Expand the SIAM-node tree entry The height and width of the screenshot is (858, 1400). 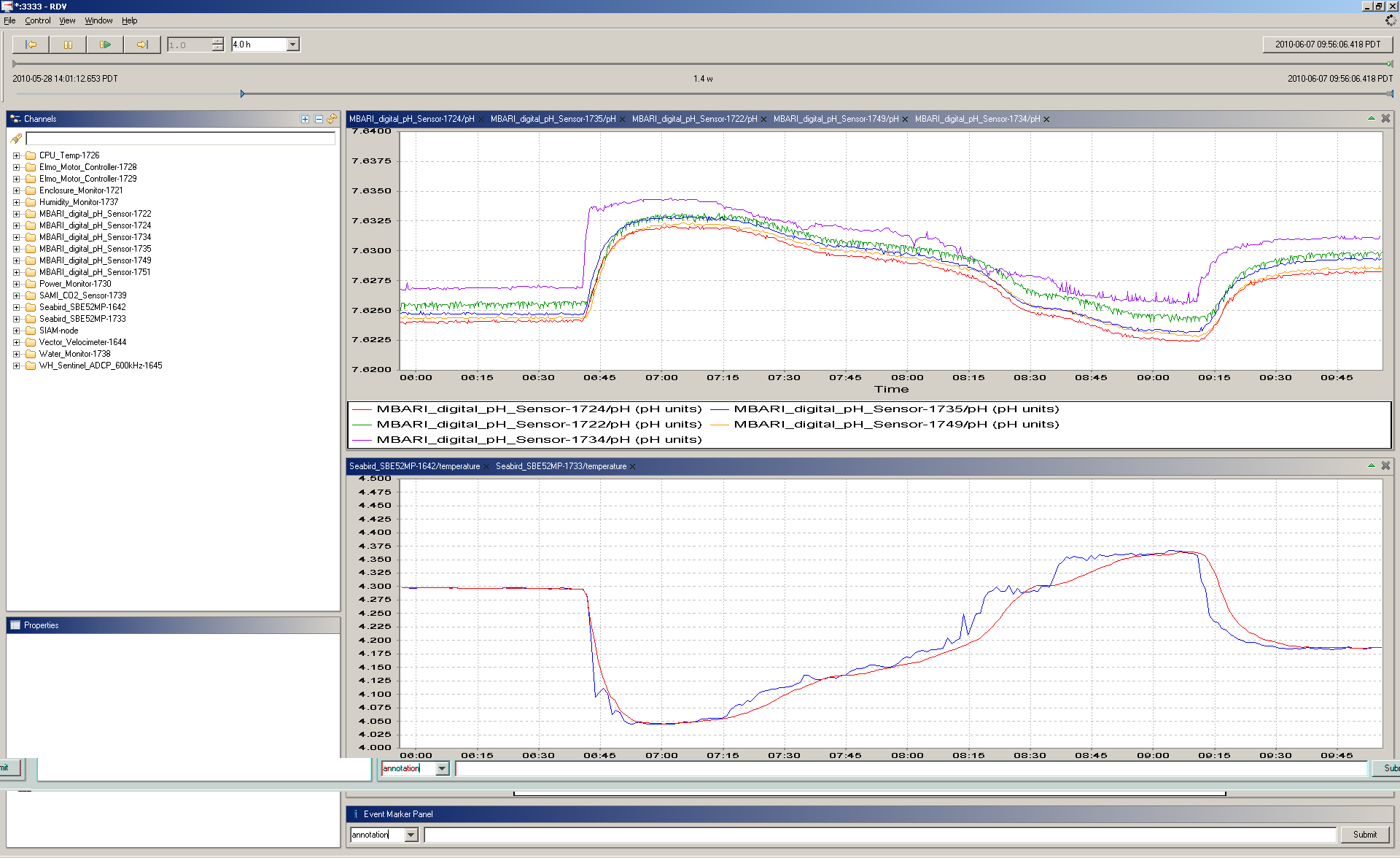click(x=16, y=331)
